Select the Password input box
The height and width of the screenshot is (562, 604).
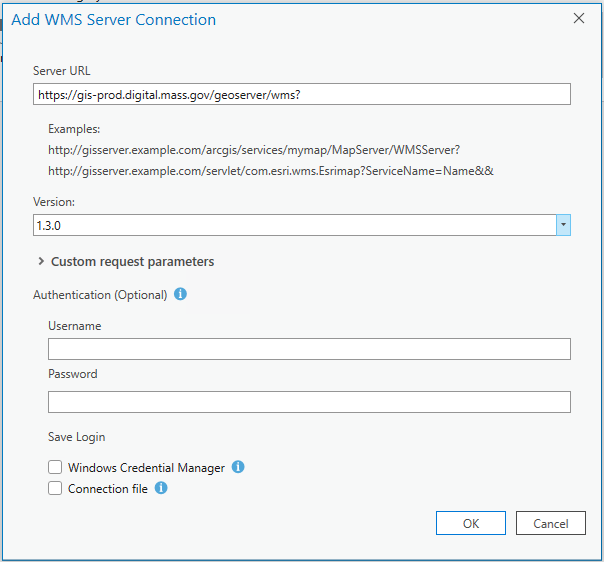309,402
